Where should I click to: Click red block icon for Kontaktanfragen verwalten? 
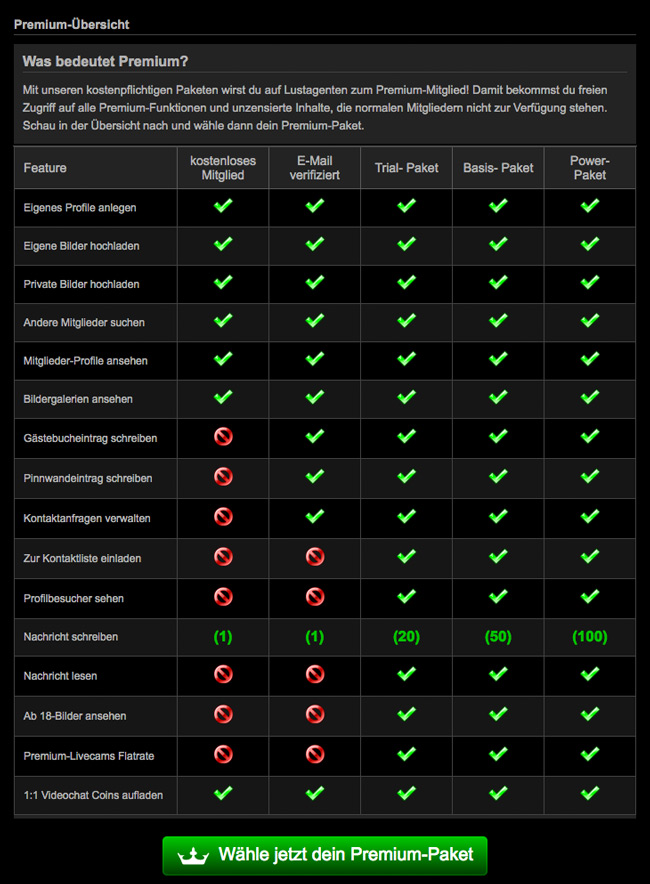[223, 516]
